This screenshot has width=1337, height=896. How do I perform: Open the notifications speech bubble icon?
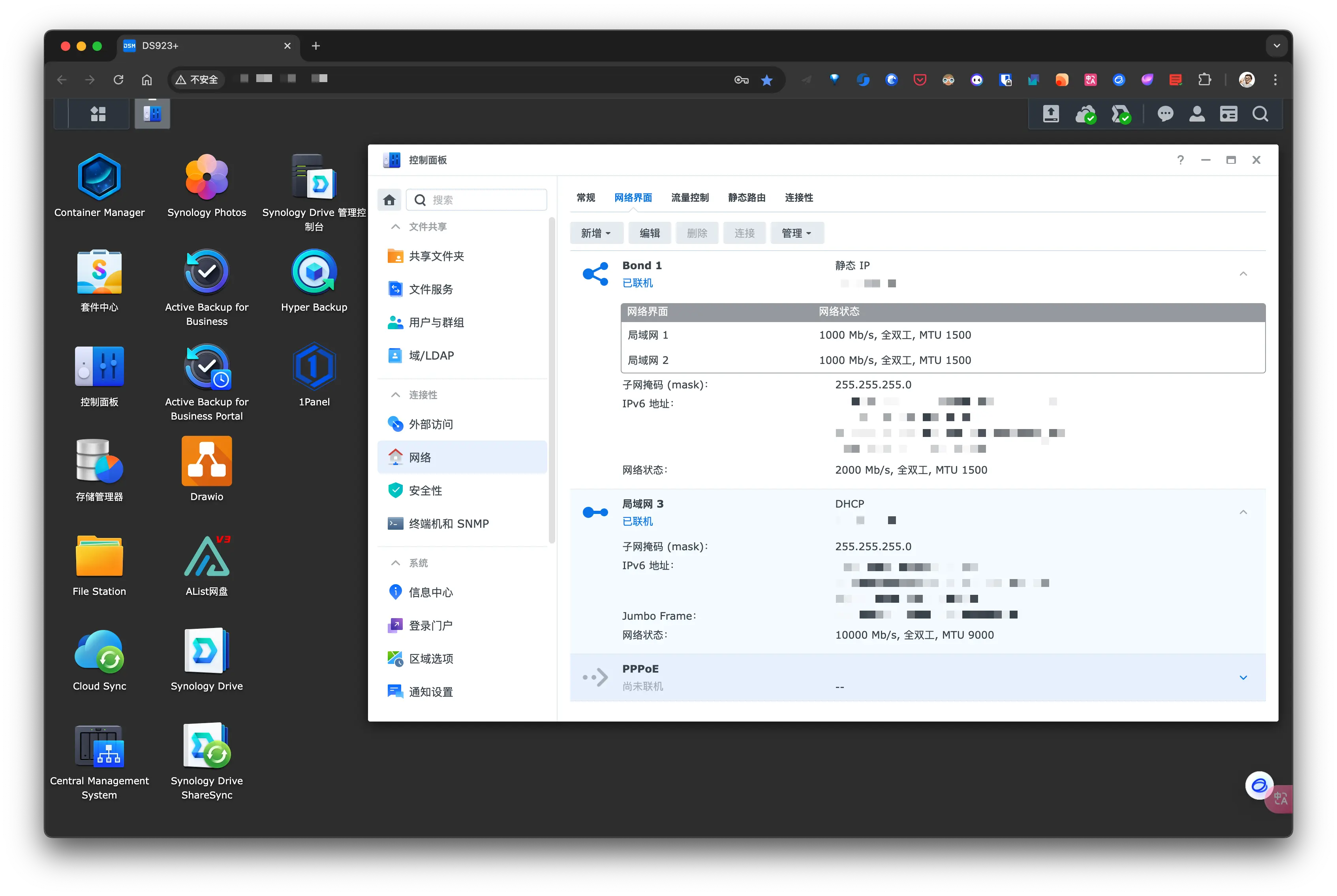[x=1165, y=114]
